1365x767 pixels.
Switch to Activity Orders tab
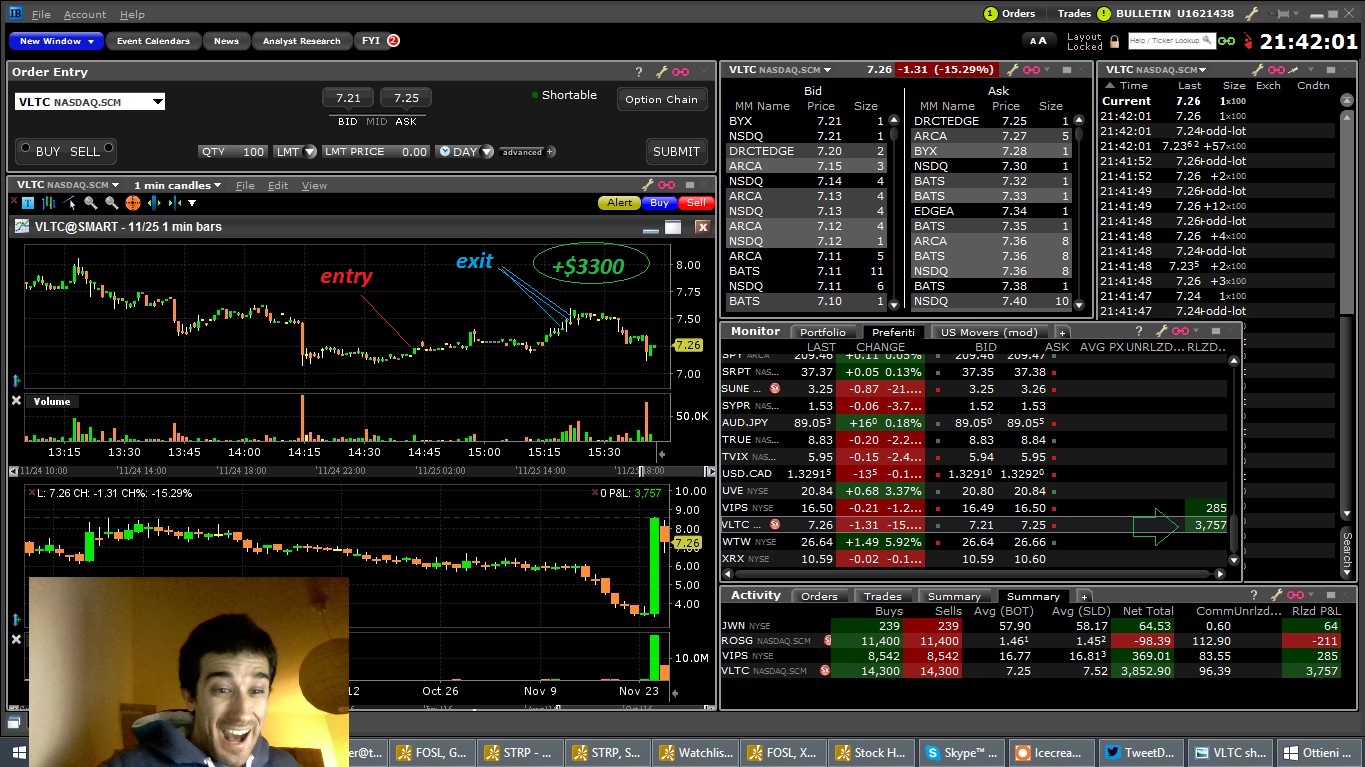(819, 596)
